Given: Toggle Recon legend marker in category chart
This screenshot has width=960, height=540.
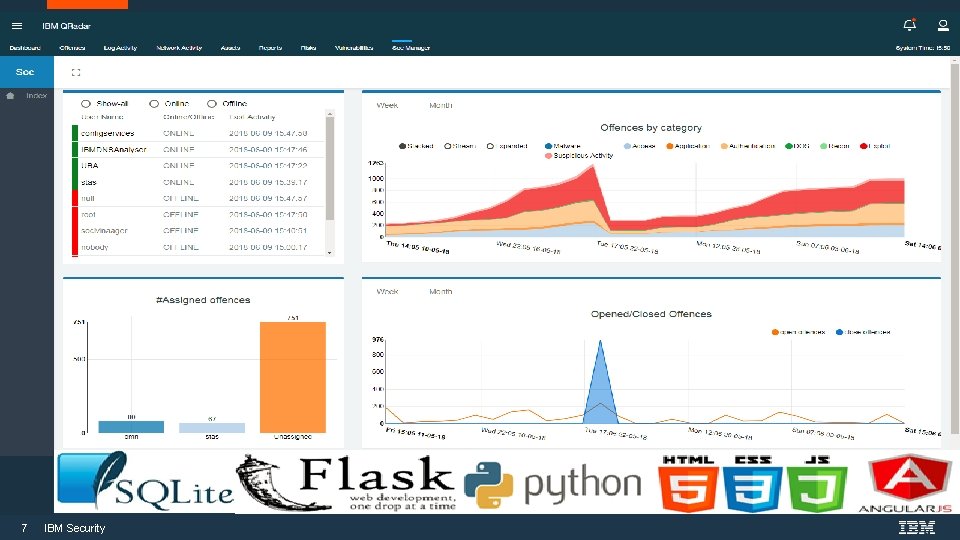Looking at the screenshot, I should pyautogui.click(x=823, y=146).
